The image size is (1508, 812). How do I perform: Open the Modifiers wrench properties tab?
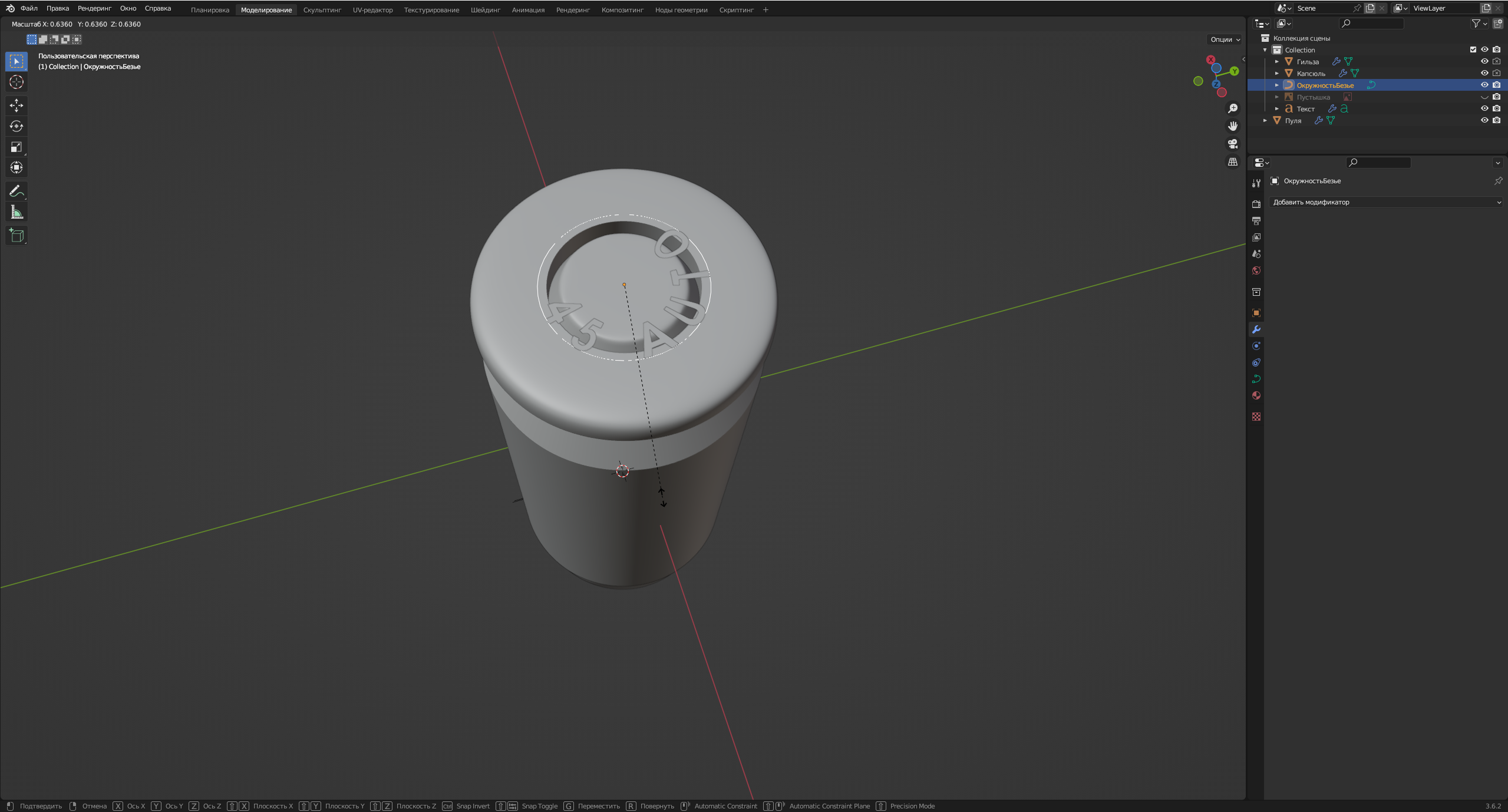pyautogui.click(x=1256, y=329)
